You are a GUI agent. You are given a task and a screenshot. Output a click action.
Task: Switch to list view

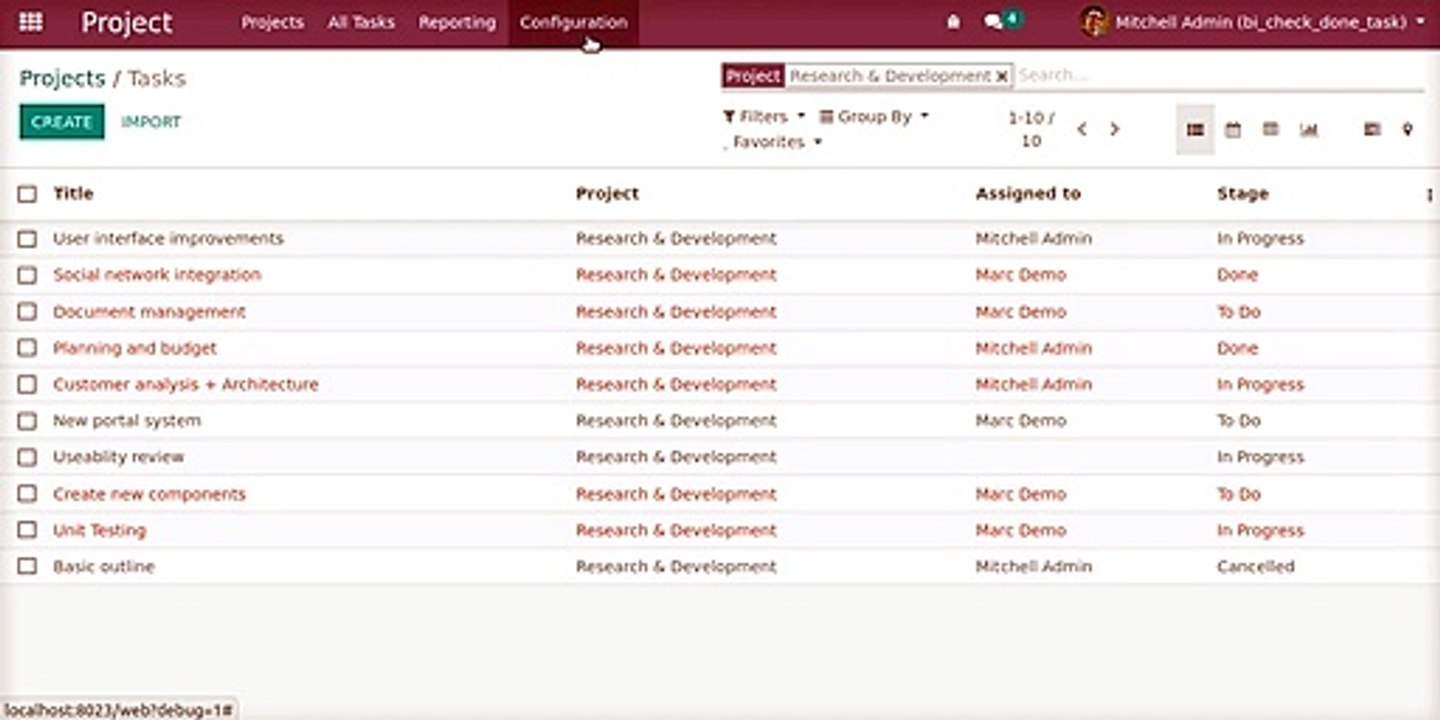[1195, 129]
